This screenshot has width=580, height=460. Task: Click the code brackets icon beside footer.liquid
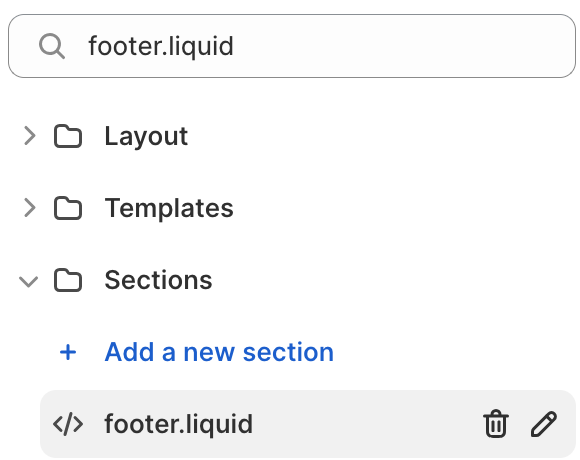pos(68,424)
